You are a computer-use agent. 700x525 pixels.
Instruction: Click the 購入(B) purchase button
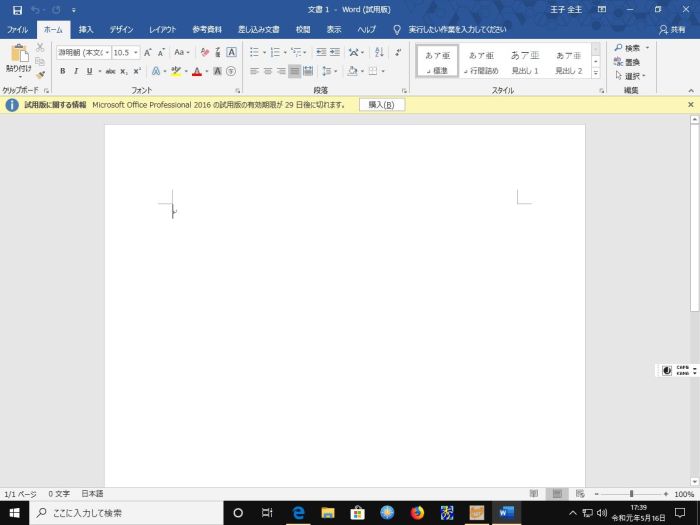point(381,104)
